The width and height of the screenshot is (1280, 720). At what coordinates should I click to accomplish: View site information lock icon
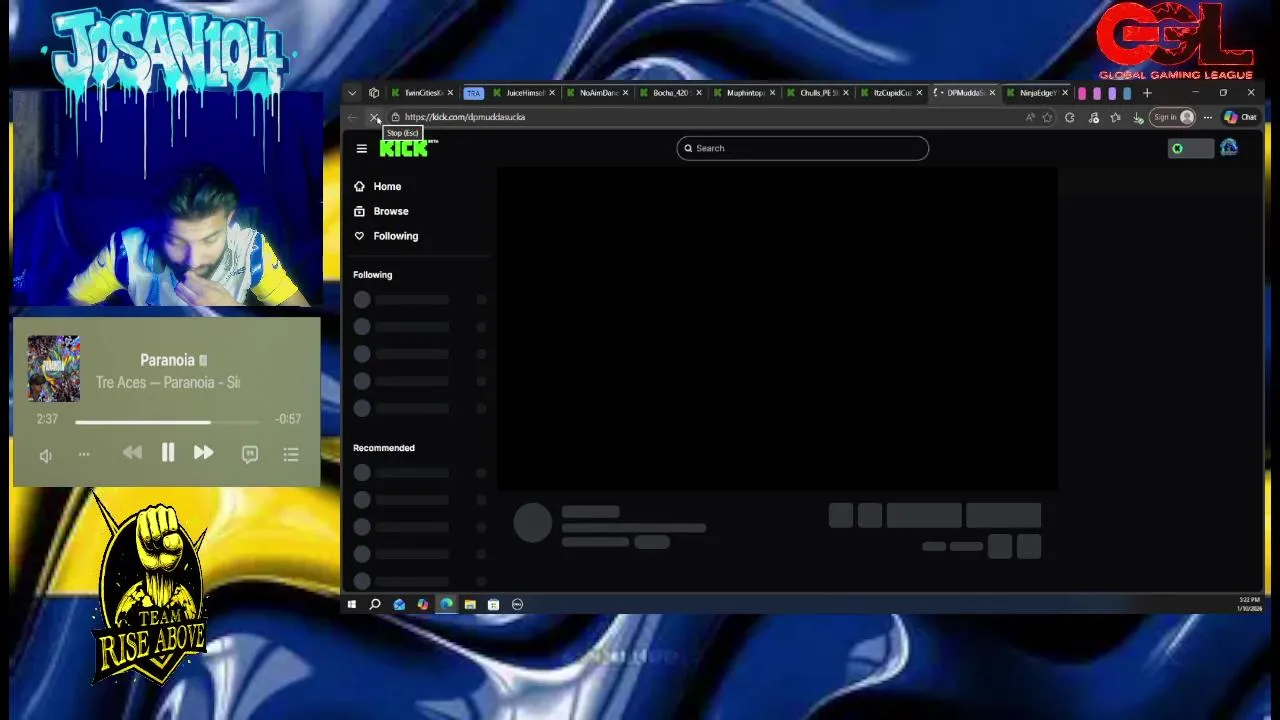click(x=395, y=117)
